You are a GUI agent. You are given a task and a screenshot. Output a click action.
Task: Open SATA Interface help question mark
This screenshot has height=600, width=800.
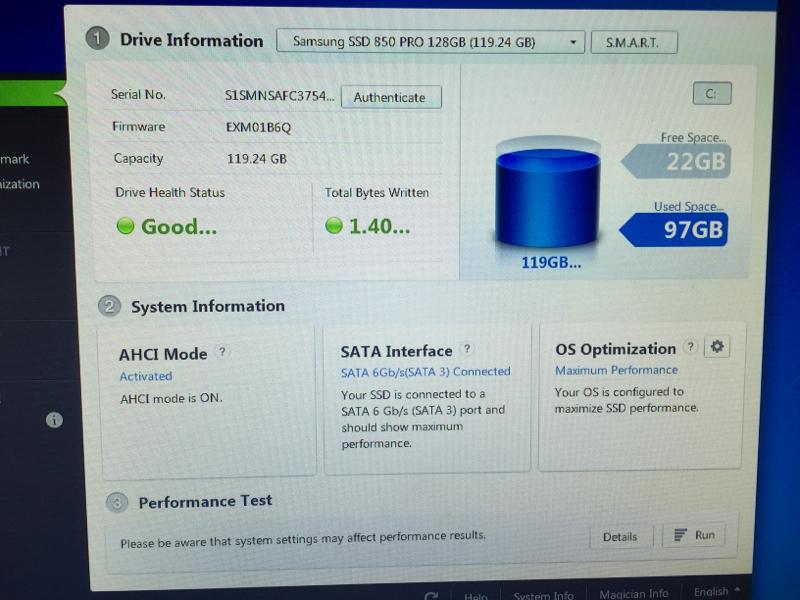(466, 349)
